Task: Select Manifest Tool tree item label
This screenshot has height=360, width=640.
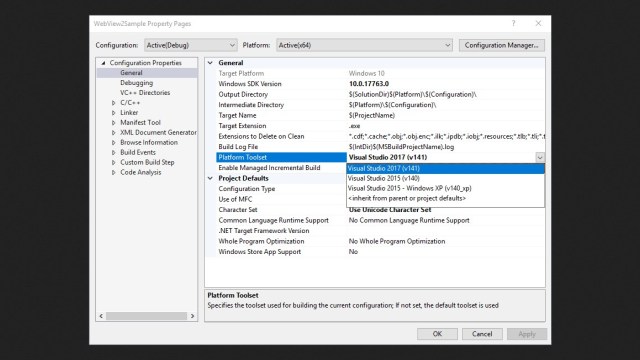Action: [x=140, y=122]
